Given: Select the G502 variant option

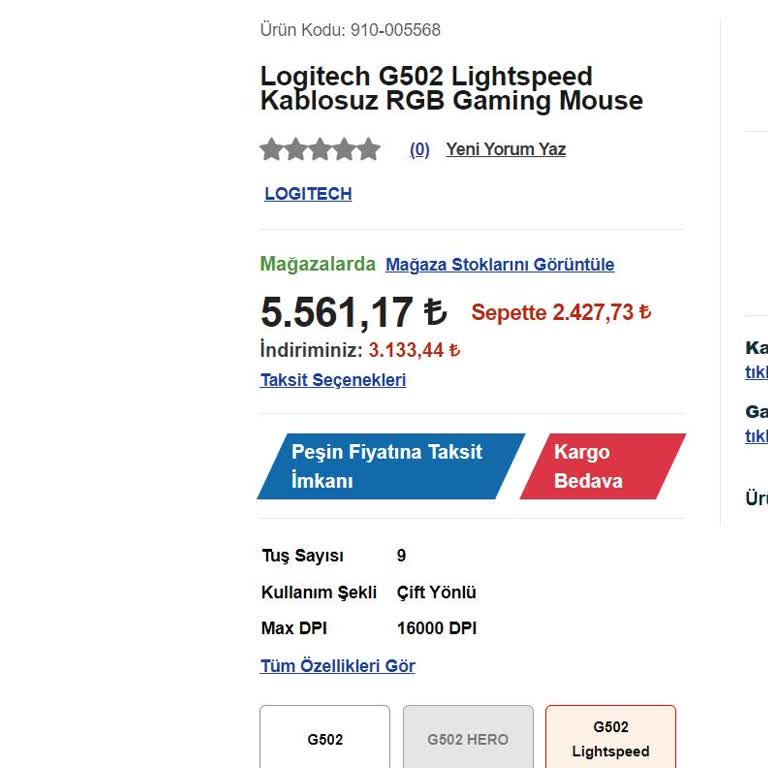Looking at the screenshot, I should pos(325,739).
